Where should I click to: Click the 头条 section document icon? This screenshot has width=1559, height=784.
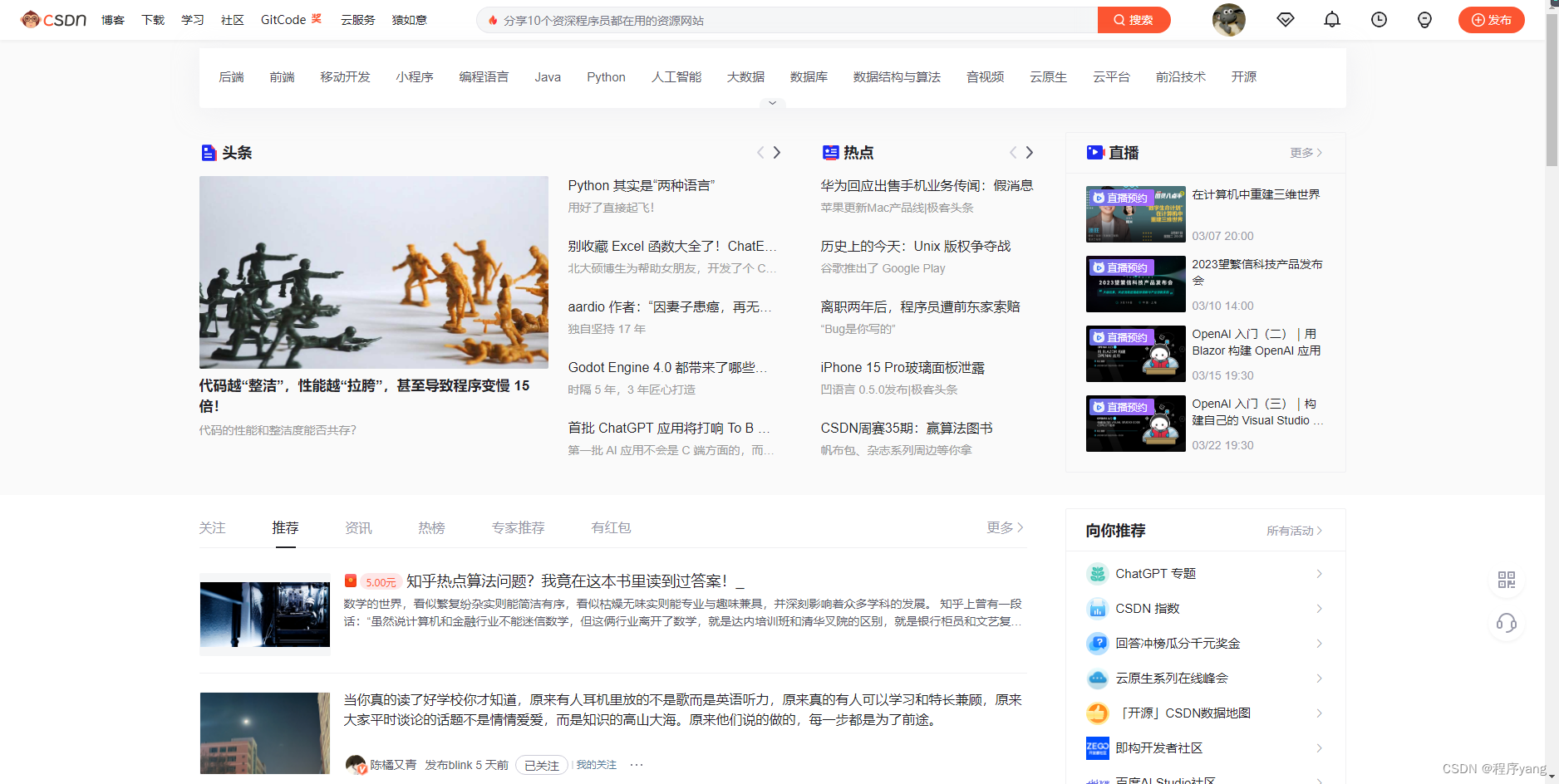209,153
